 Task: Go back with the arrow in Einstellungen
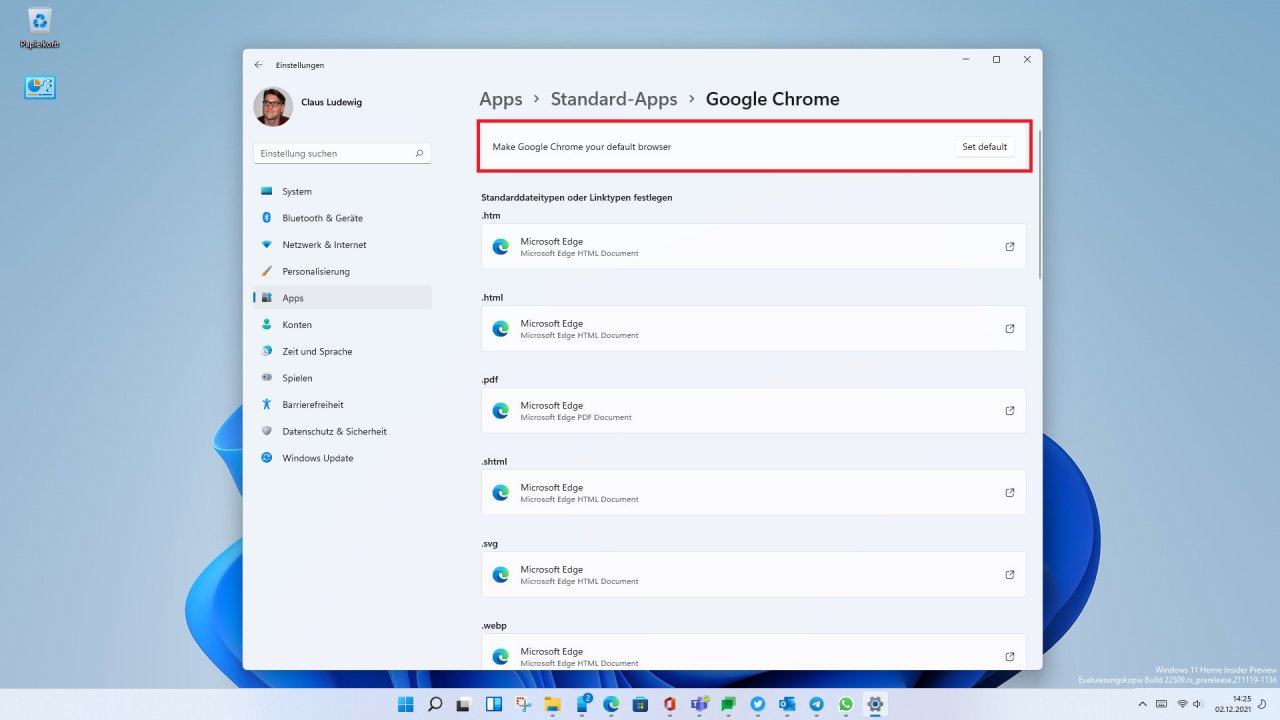coord(259,65)
